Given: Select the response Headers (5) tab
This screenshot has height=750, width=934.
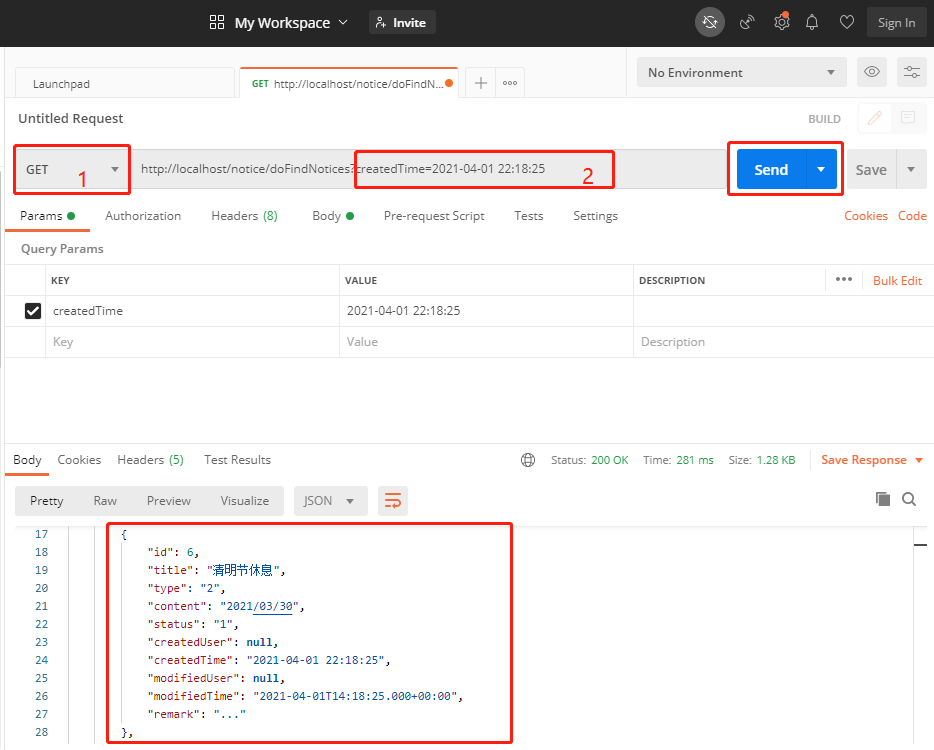Looking at the screenshot, I should point(150,460).
